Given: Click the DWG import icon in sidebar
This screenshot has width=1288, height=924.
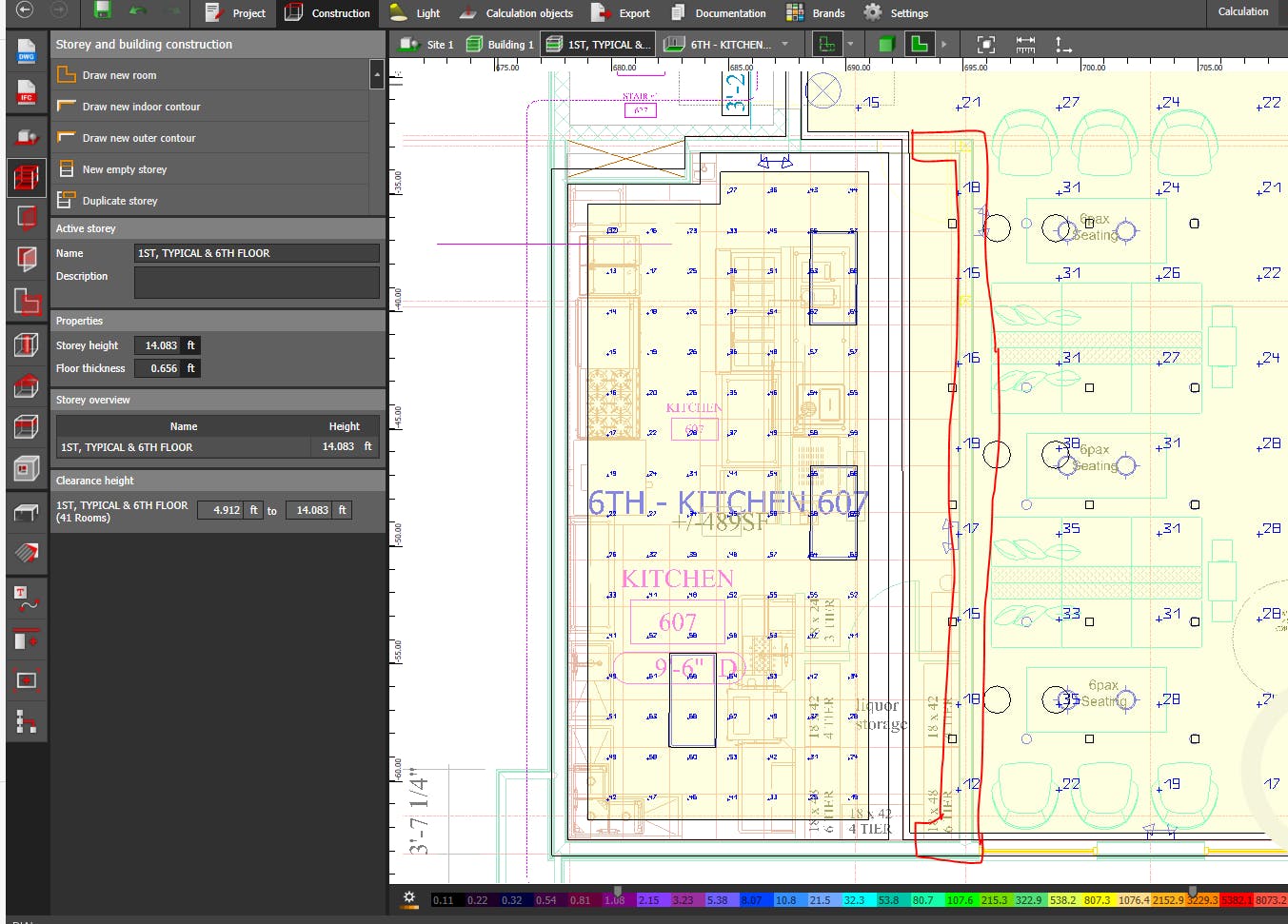Looking at the screenshot, I should [27, 51].
